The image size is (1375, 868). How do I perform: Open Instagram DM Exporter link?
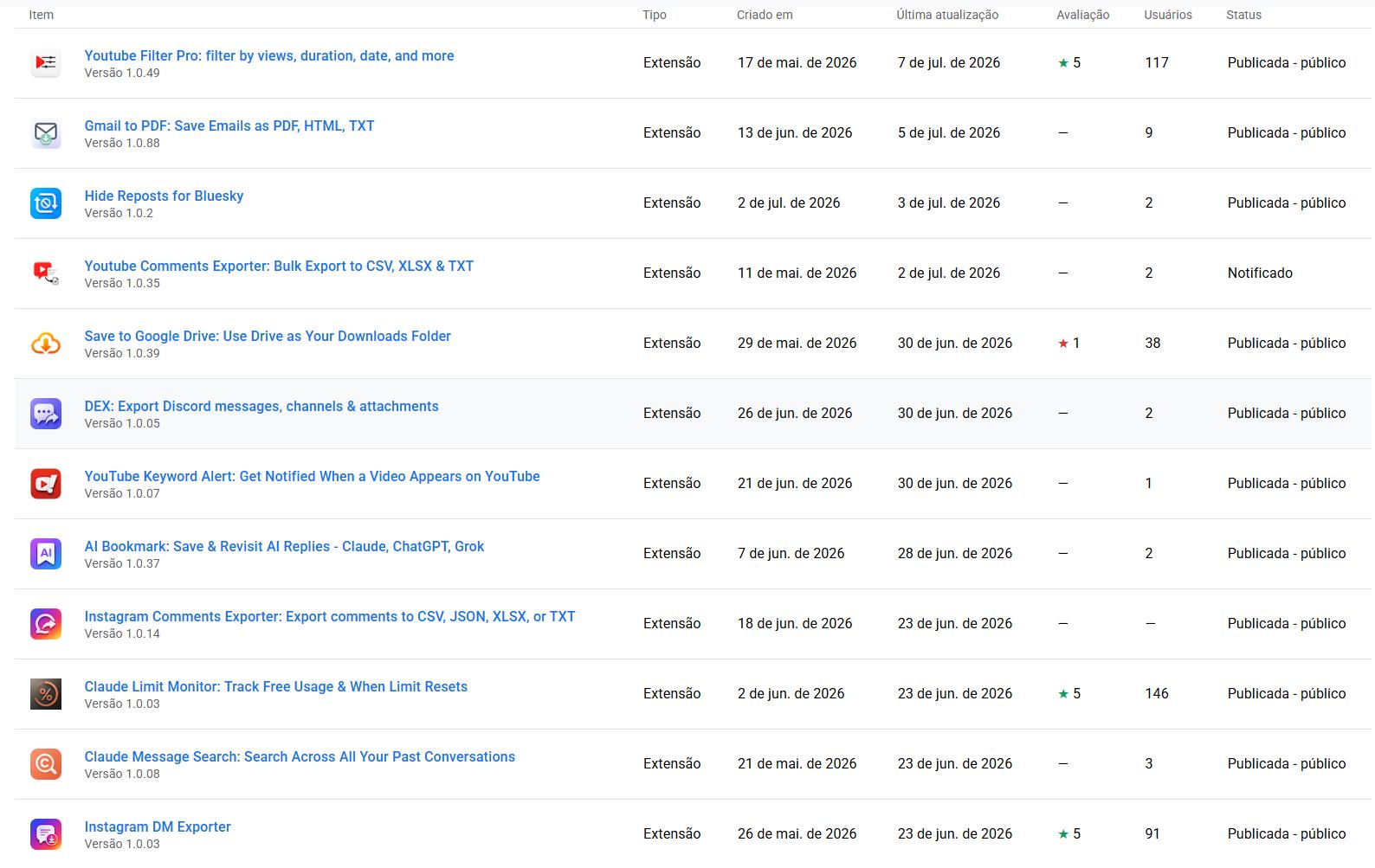point(158,826)
